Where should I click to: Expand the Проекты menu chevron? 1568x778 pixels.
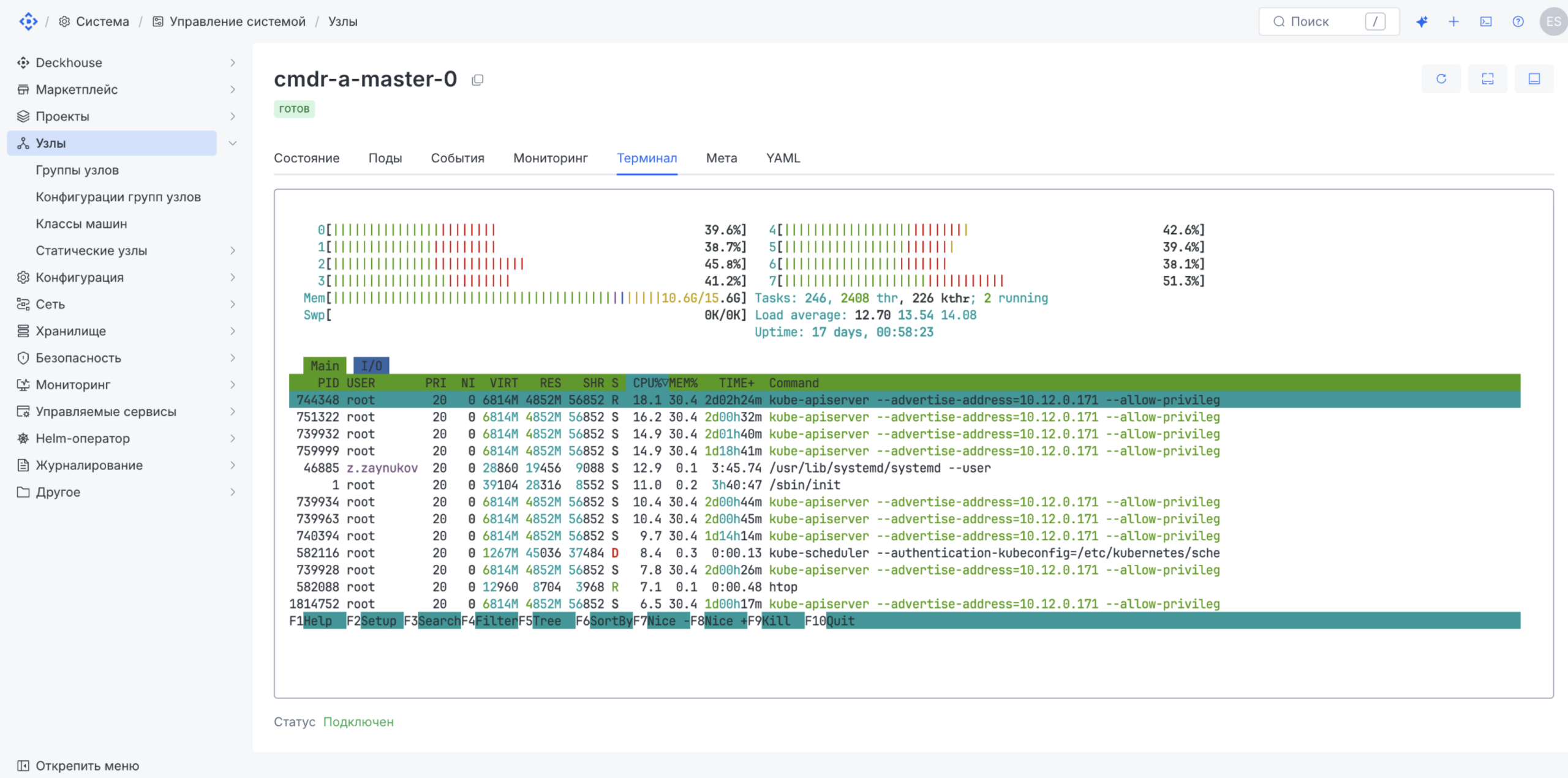(x=233, y=116)
